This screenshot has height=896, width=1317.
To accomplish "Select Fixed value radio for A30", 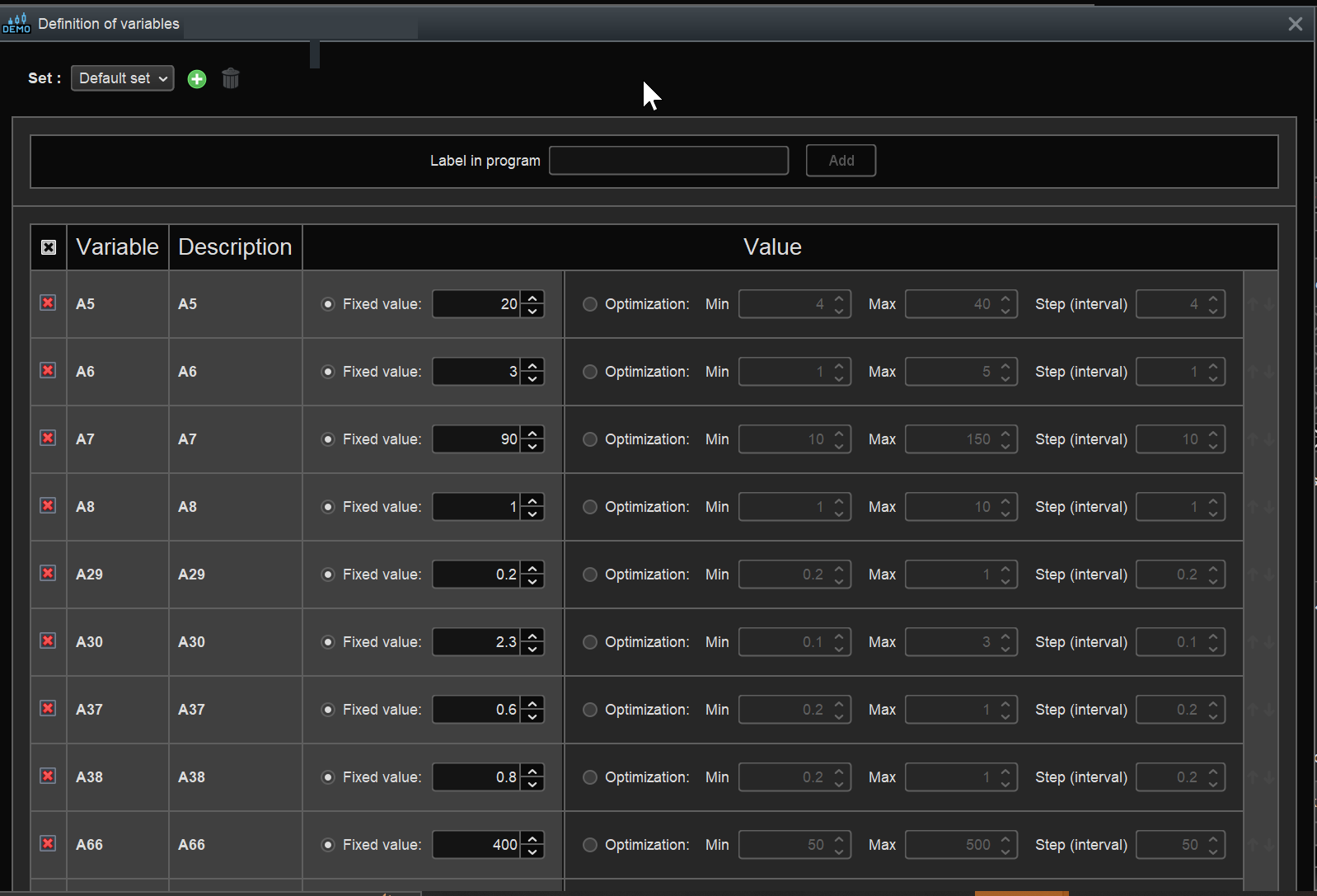I will tap(328, 642).
